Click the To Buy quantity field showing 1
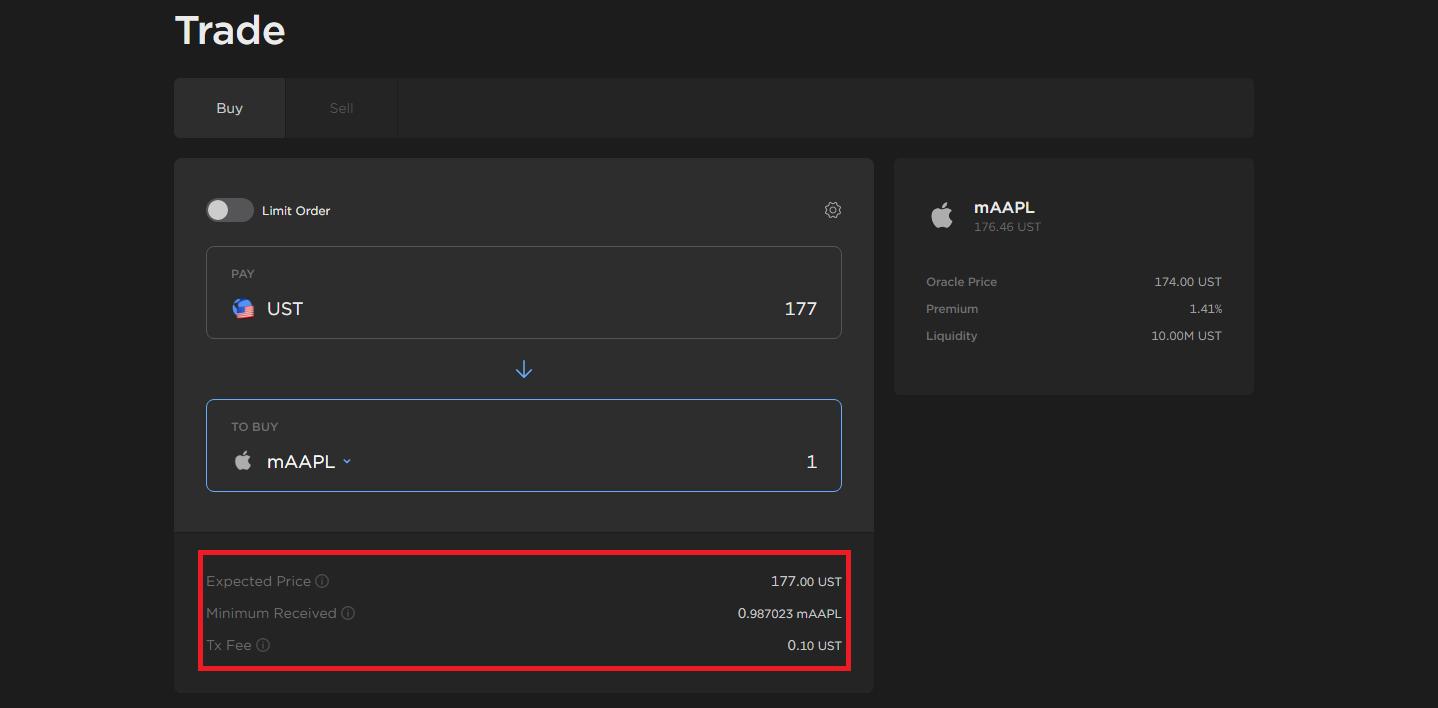The height and width of the screenshot is (708, 1438). (x=811, y=461)
